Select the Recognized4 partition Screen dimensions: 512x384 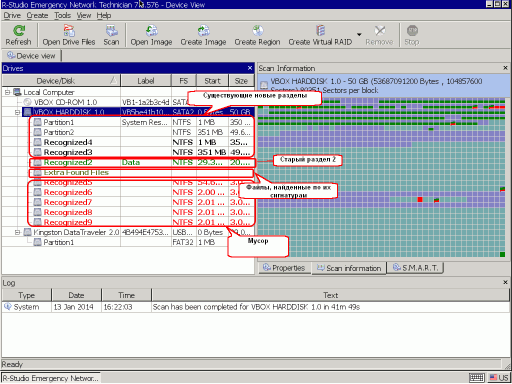pos(68,142)
